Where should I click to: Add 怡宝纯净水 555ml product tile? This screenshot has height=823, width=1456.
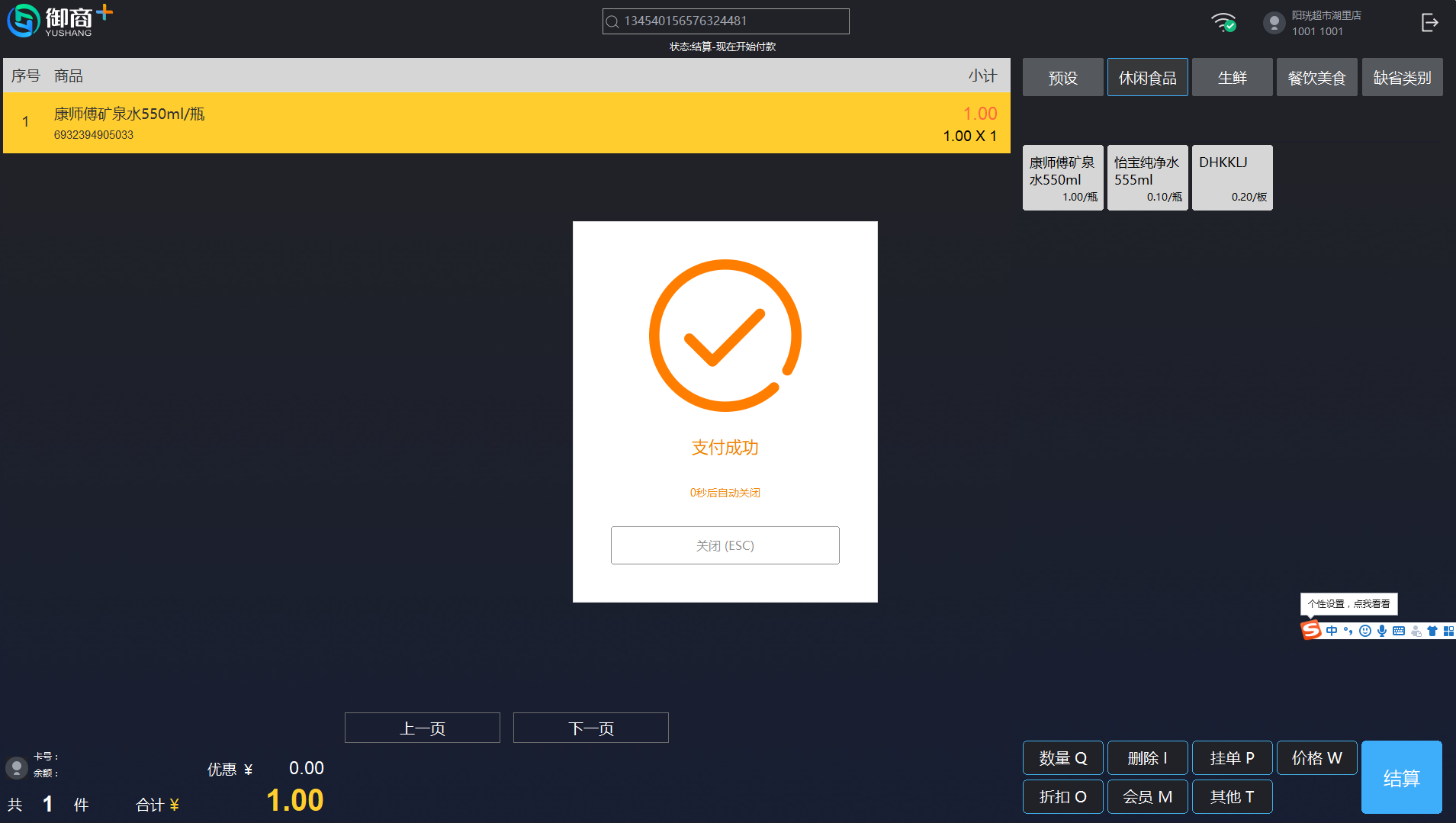tap(1147, 178)
